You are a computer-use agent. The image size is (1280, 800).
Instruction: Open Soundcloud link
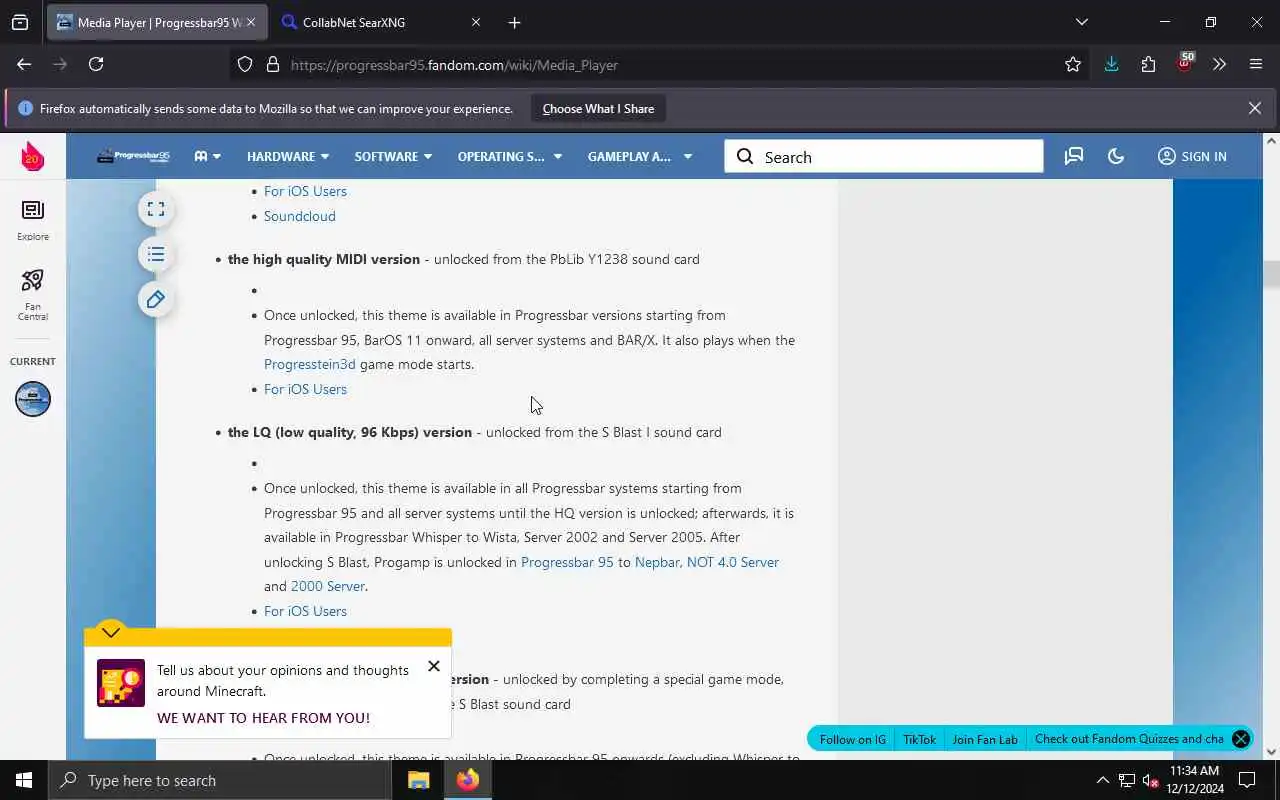[x=300, y=216]
